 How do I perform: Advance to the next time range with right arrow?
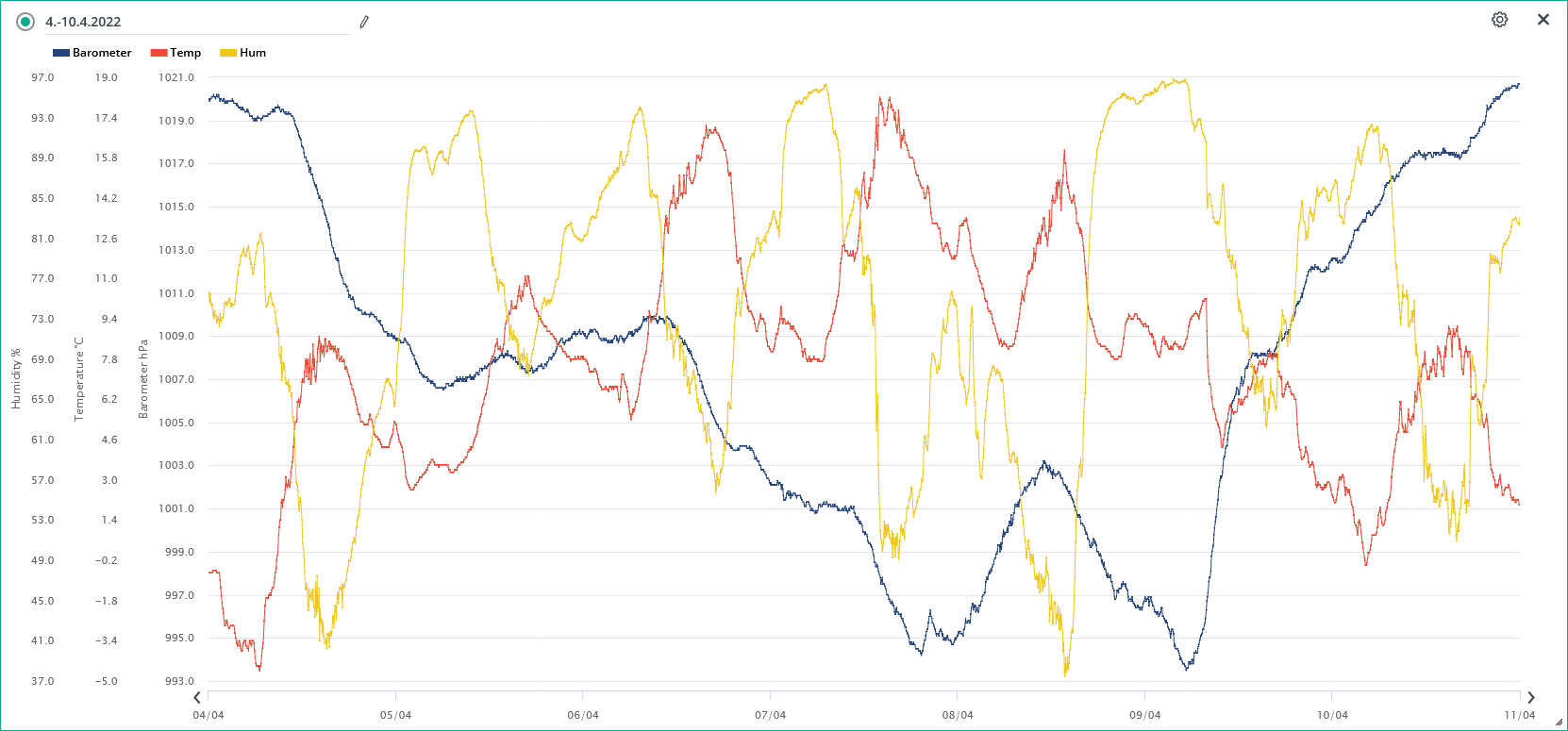[x=1530, y=698]
